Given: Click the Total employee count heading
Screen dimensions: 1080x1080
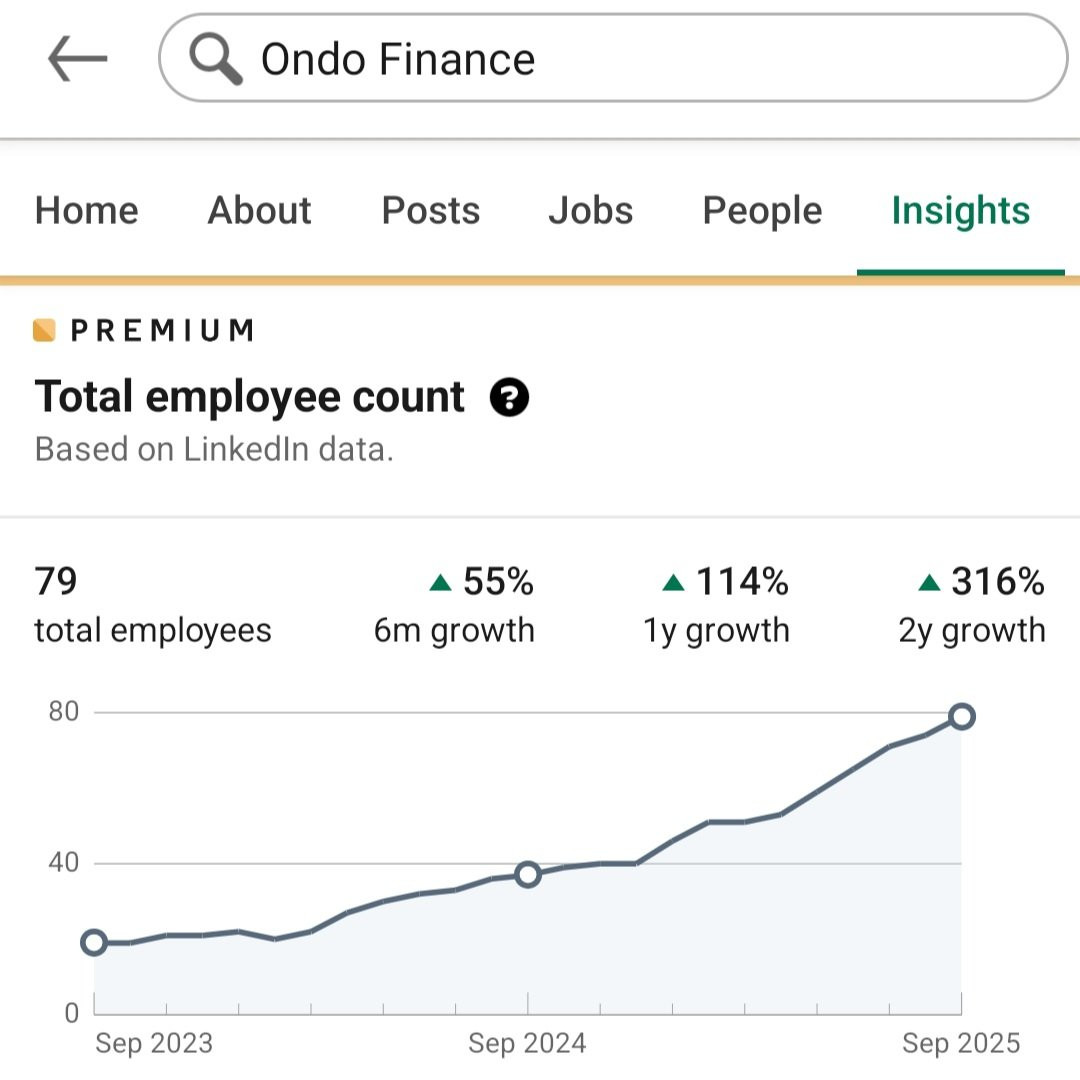Looking at the screenshot, I should pos(250,397).
